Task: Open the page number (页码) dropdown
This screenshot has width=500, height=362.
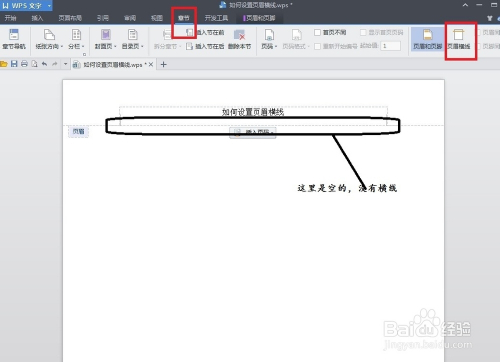Action: tap(269, 39)
